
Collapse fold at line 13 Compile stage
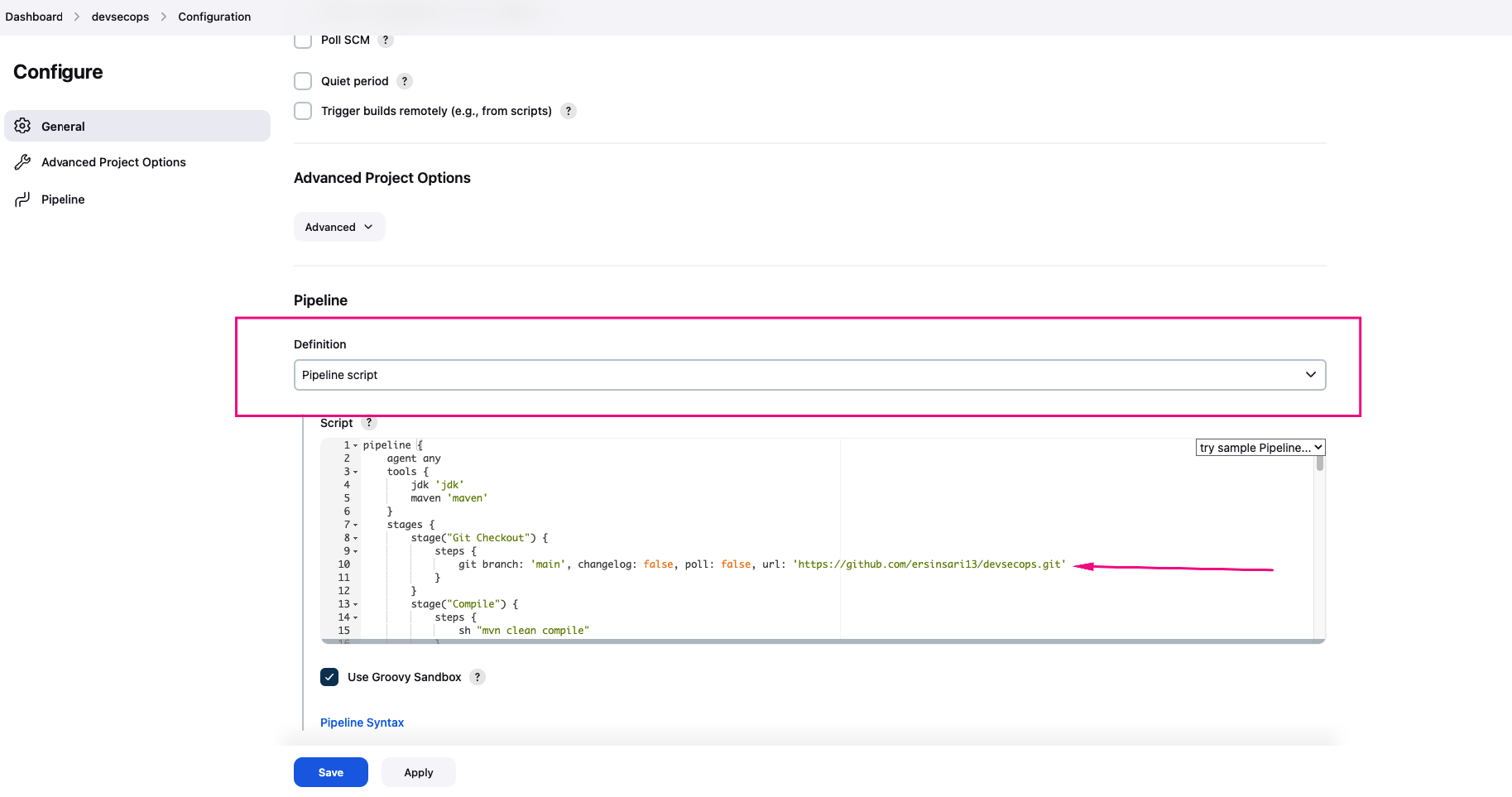[356, 604]
